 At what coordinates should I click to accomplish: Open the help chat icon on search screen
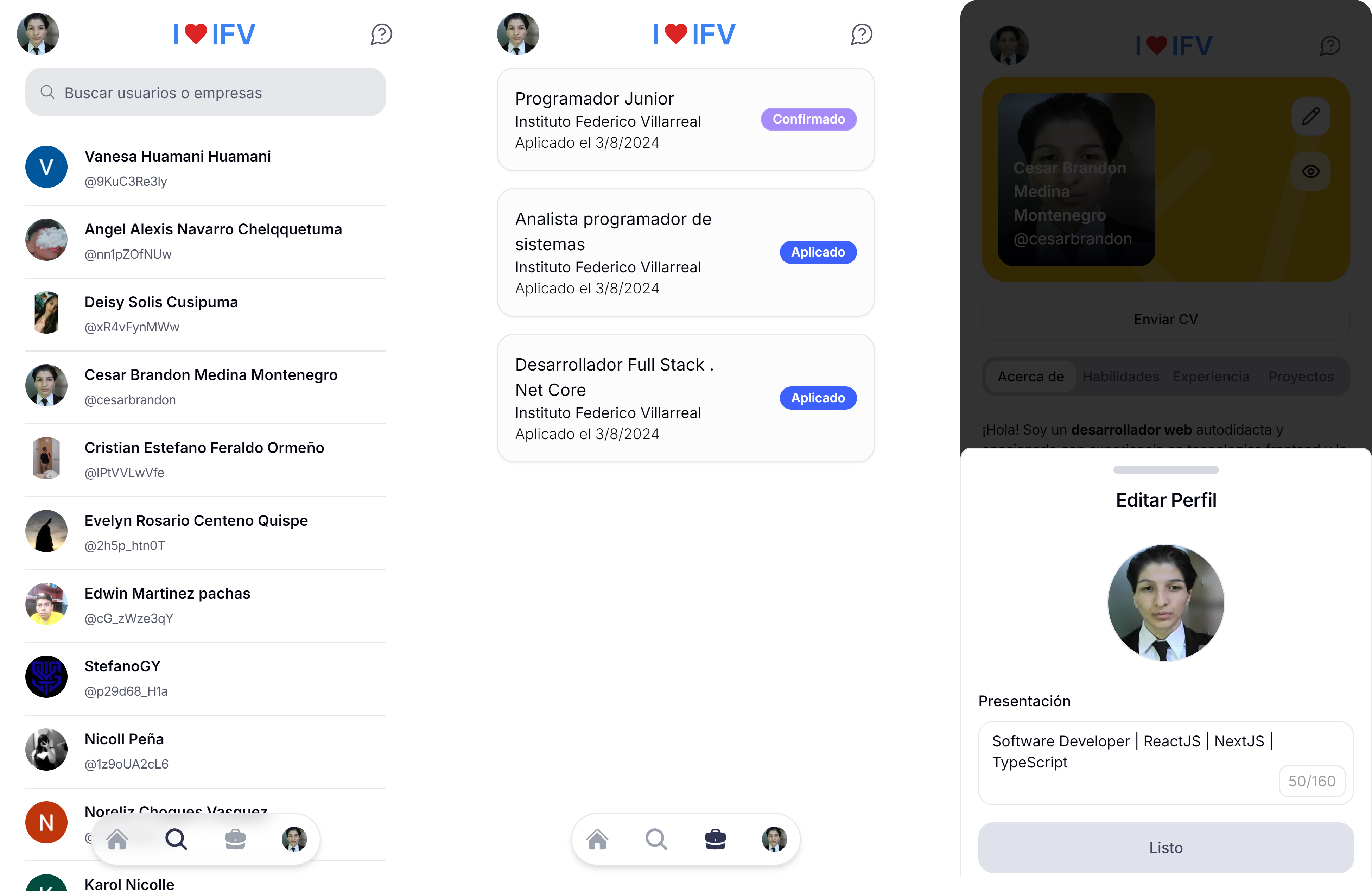click(x=381, y=34)
